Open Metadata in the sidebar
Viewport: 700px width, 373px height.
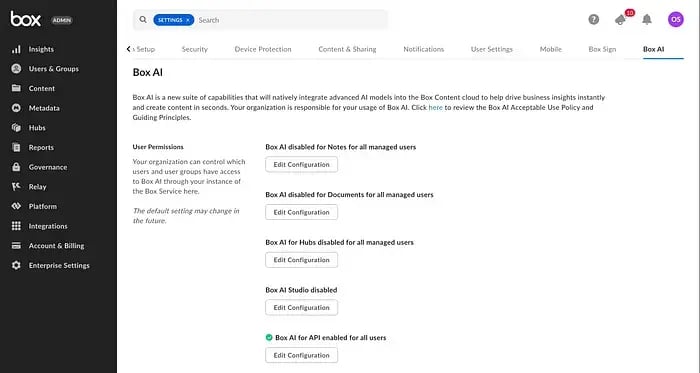point(44,108)
